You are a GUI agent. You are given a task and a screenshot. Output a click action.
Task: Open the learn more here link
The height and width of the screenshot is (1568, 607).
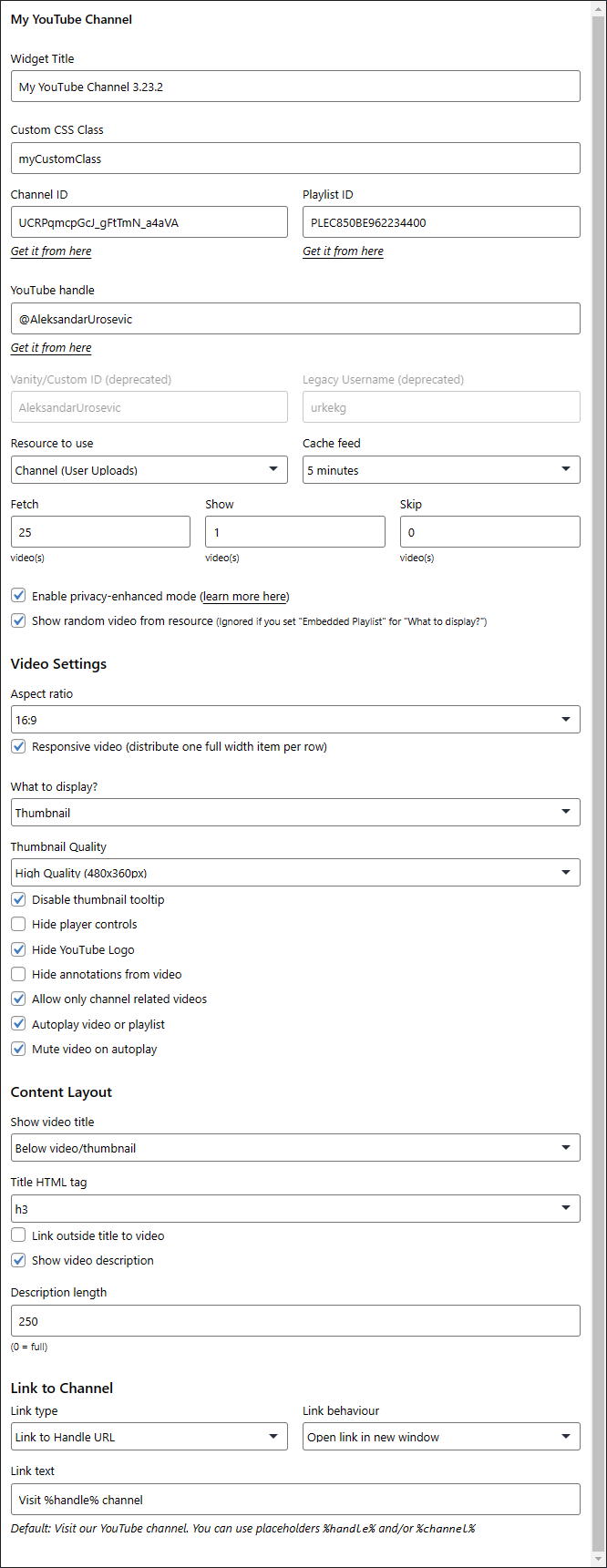tap(244, 597)
